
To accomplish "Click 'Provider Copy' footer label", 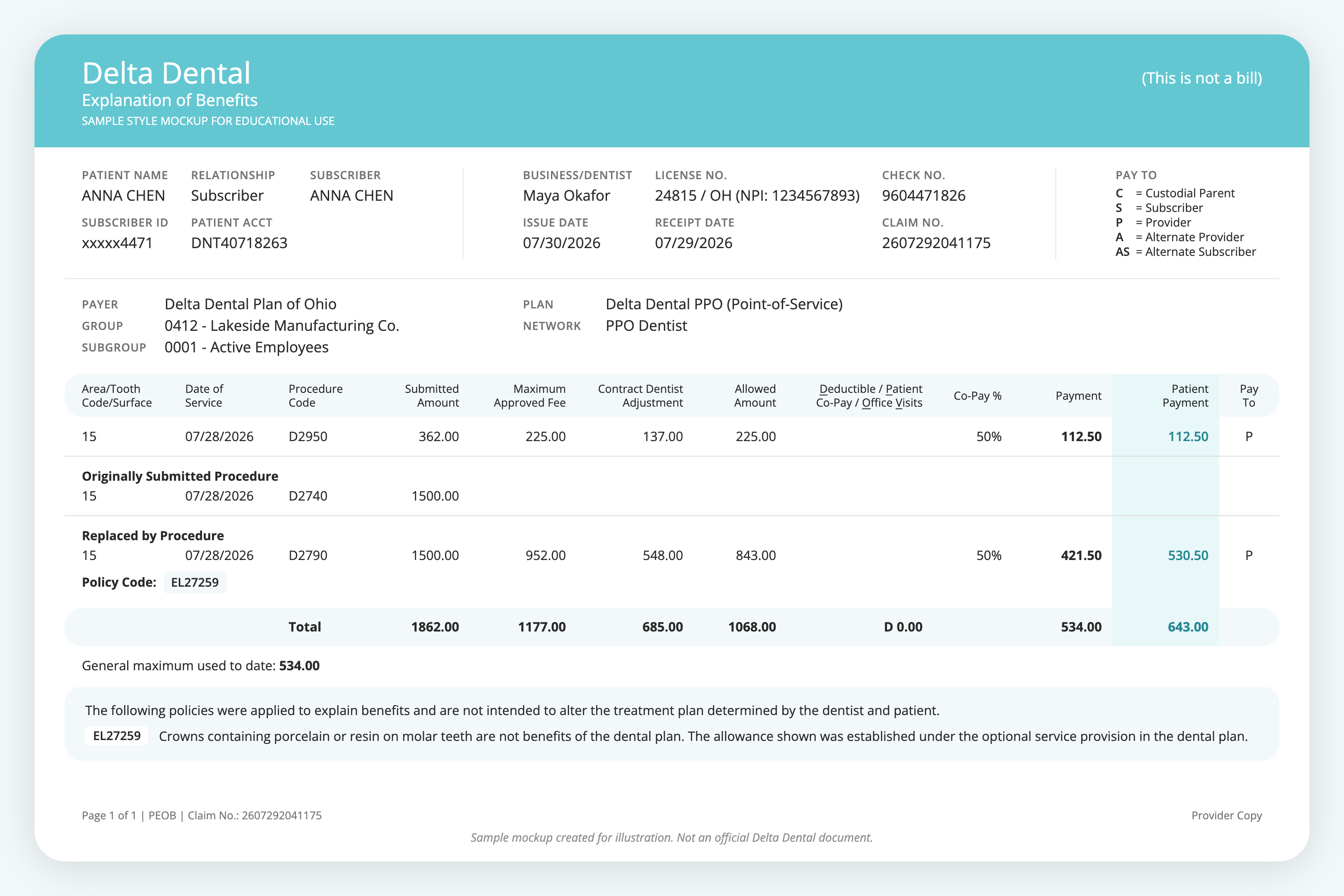I will (1226, 815).
